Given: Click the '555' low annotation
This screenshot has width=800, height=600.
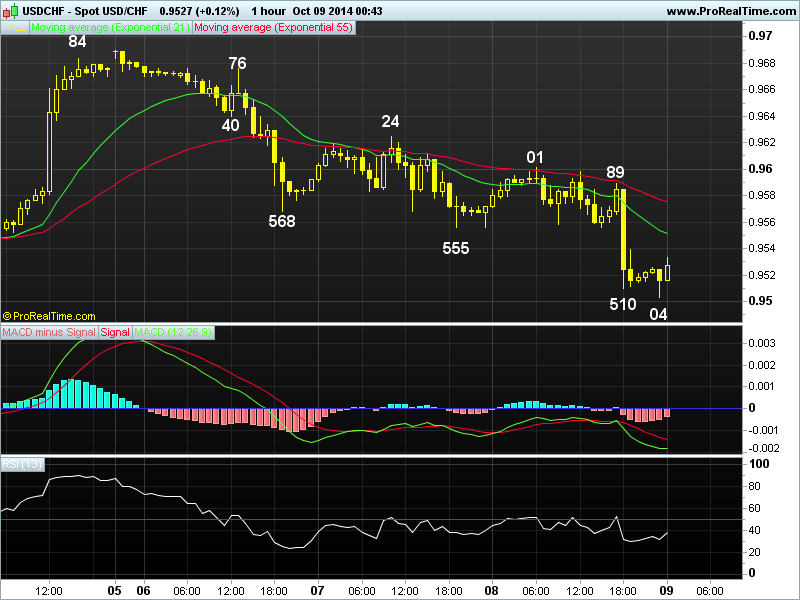Looking at the screenshot, I should (x=456, y=248).
